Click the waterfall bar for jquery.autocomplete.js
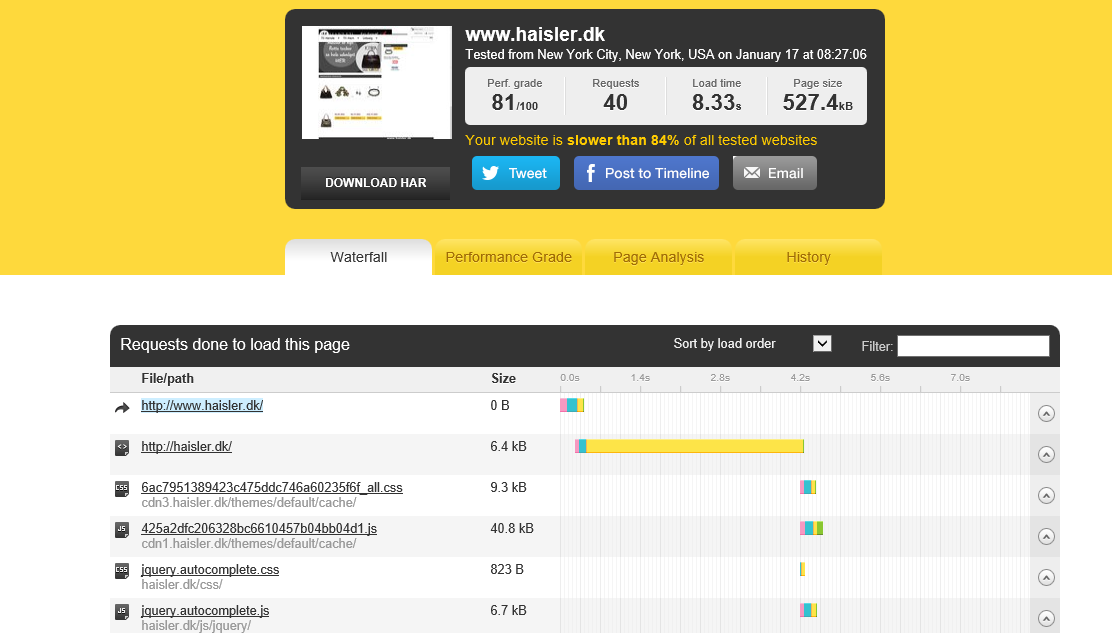1112x633 pixels. (x=808, y=610)
